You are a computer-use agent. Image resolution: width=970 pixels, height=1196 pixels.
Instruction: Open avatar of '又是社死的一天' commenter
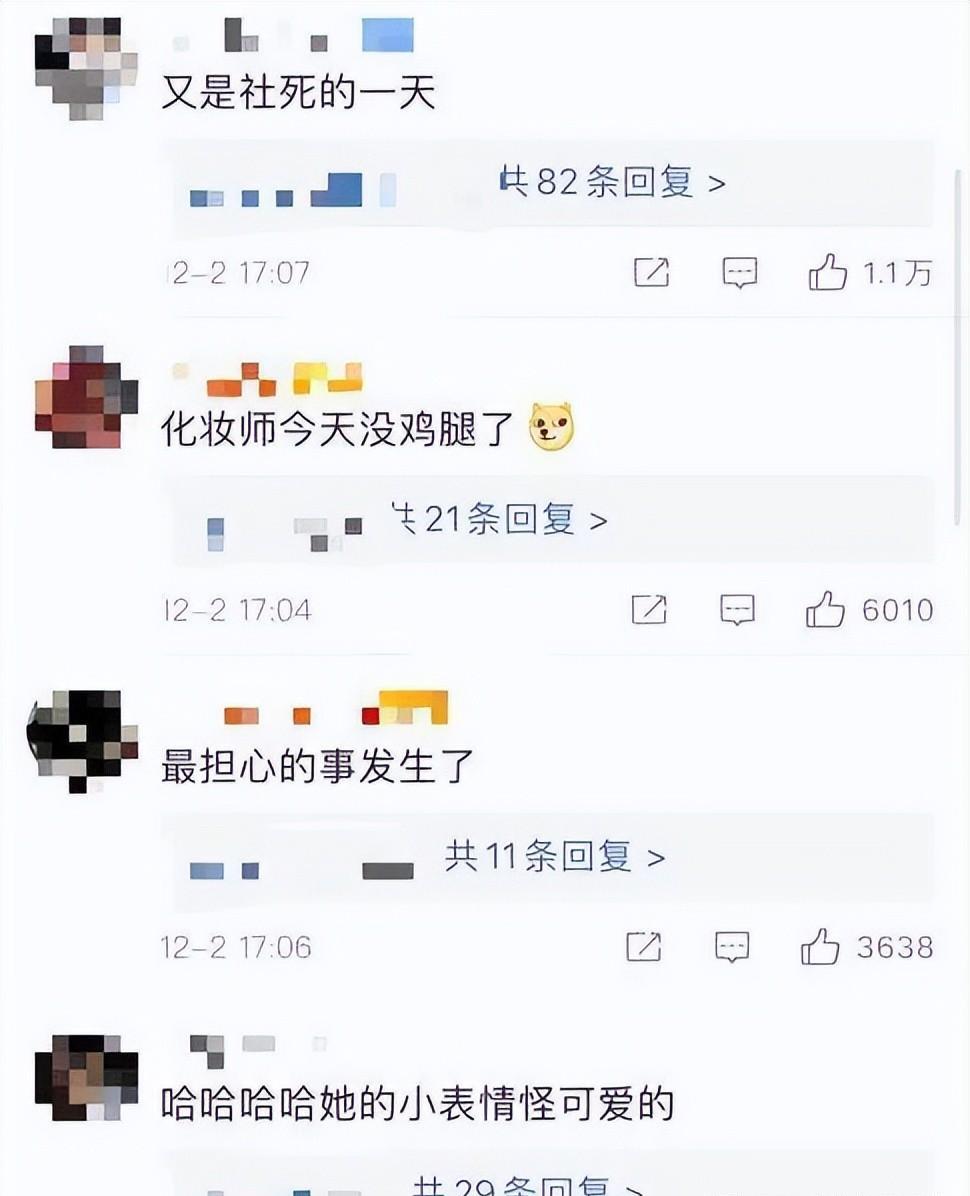(x=85, y=67)
